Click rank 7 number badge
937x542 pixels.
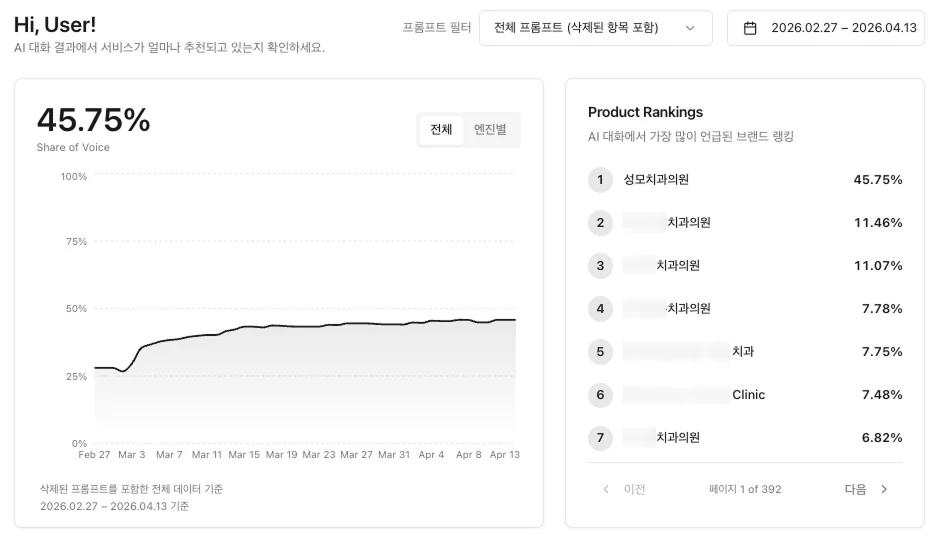(x=600, y=438)
